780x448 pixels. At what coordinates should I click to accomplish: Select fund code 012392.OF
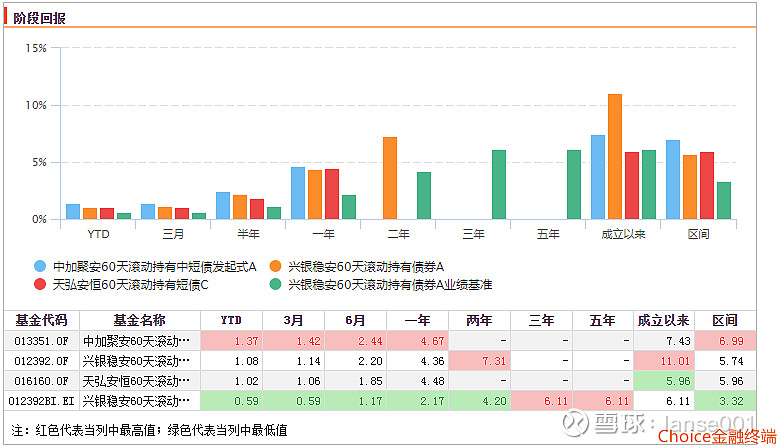coord(41,361)
